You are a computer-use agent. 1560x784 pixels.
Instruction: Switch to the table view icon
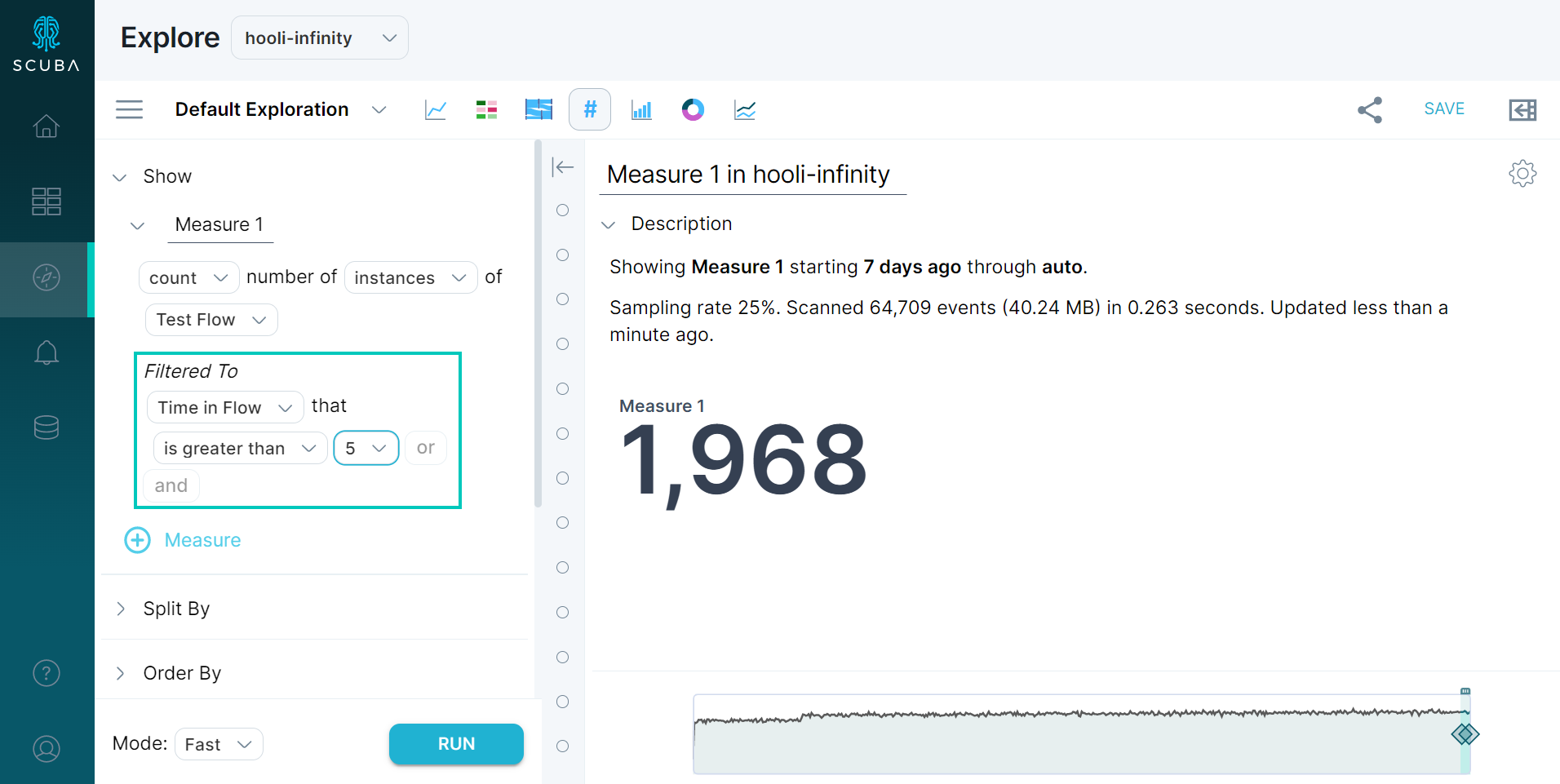[x=487, y=109]
